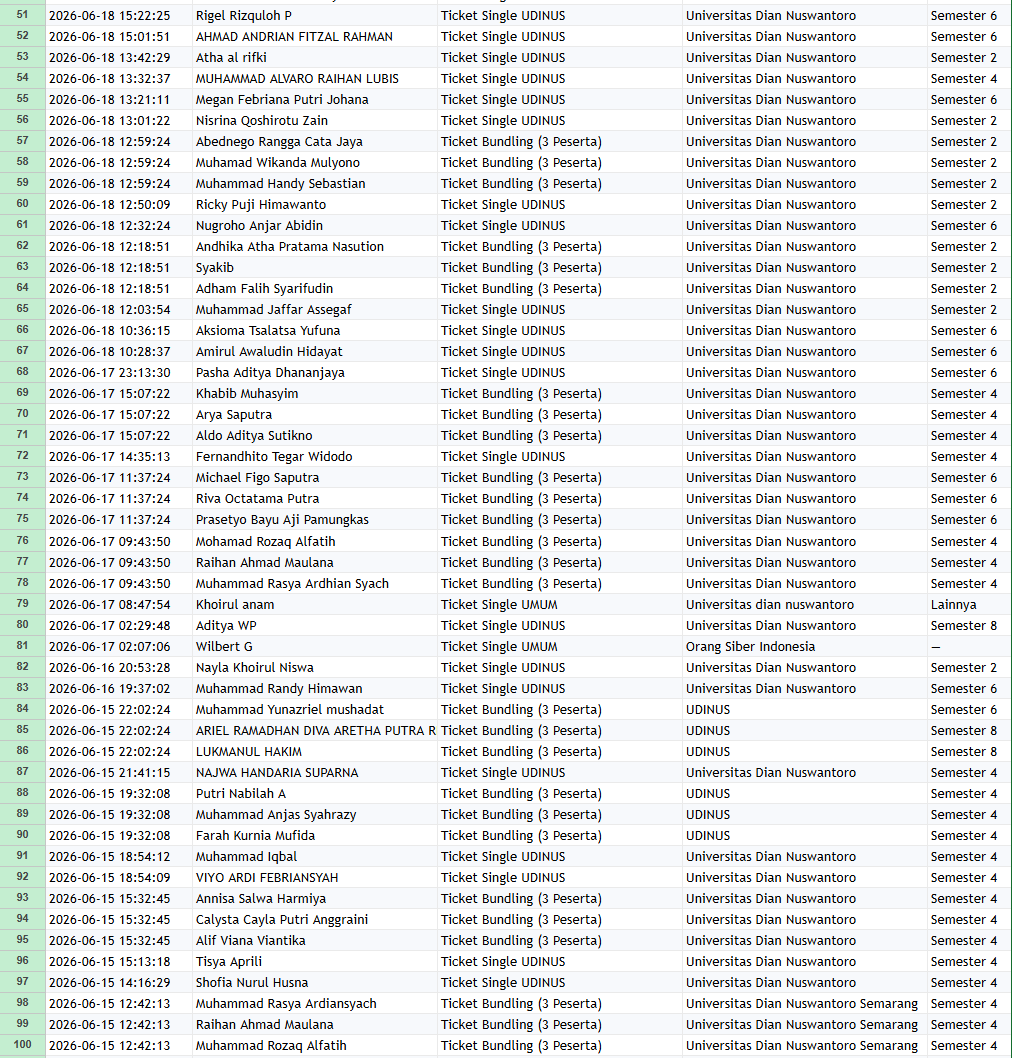Click timestamp 2026-06-17 23:13:30
Viewport: 1012px width, 1058px height.
click(x=119, y=372)
